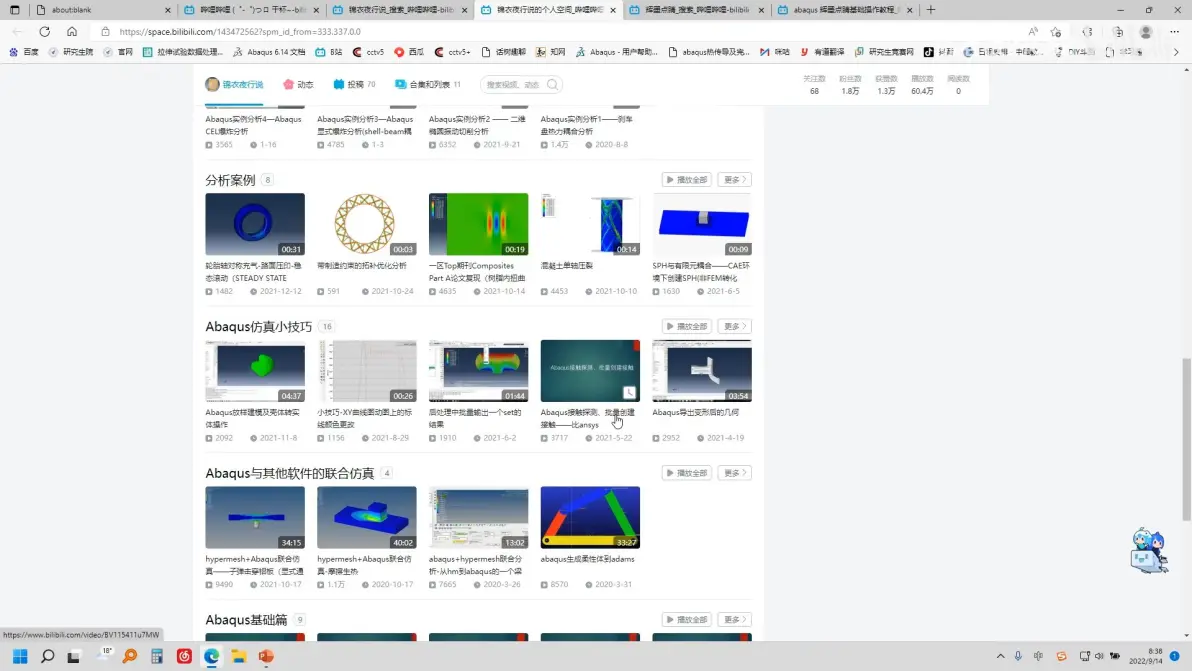Go to browser home page
Screen dimensions: 1192x671
[71, 32]
